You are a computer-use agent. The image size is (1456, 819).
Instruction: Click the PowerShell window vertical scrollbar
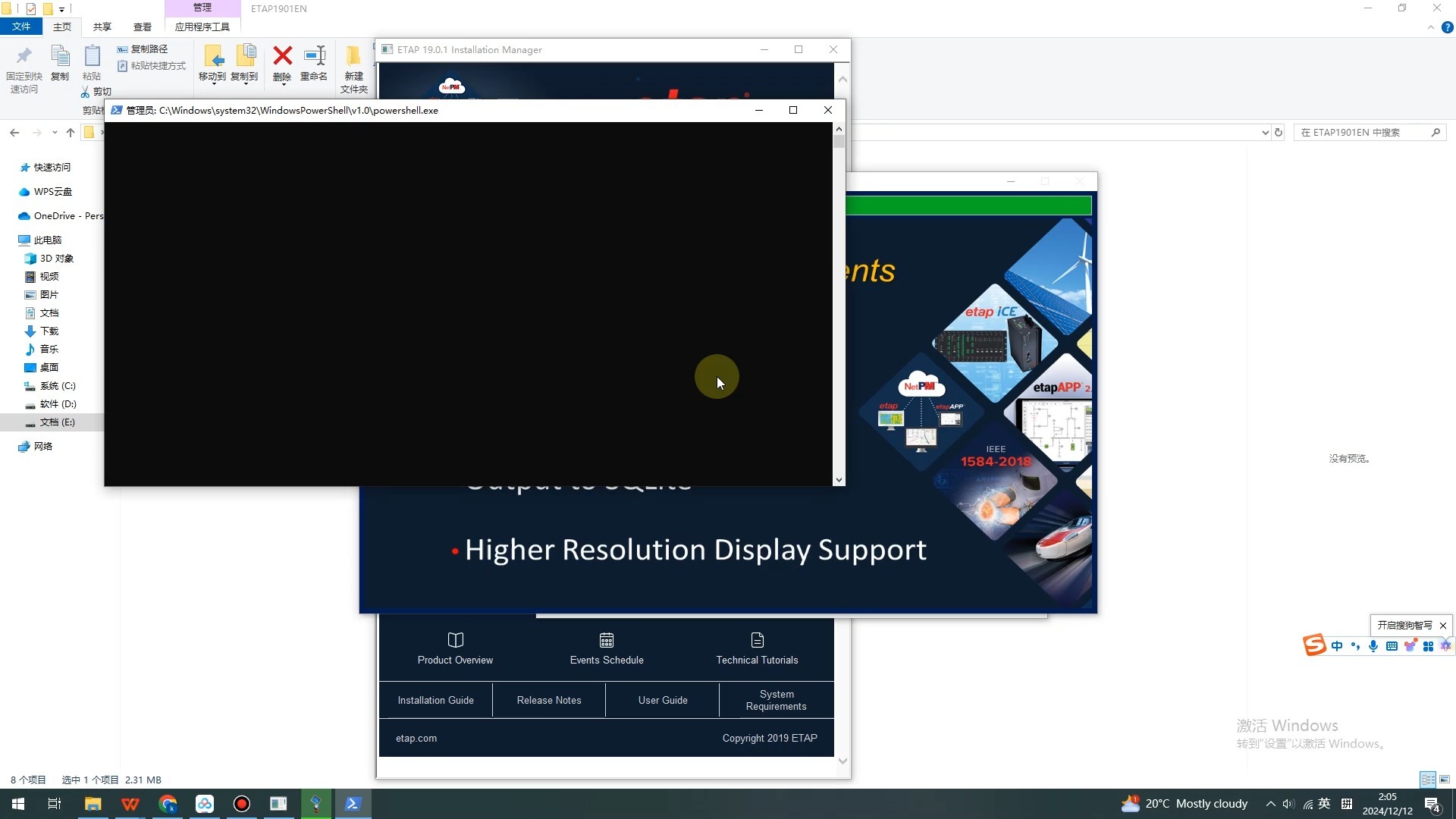[x=839, y=303]
